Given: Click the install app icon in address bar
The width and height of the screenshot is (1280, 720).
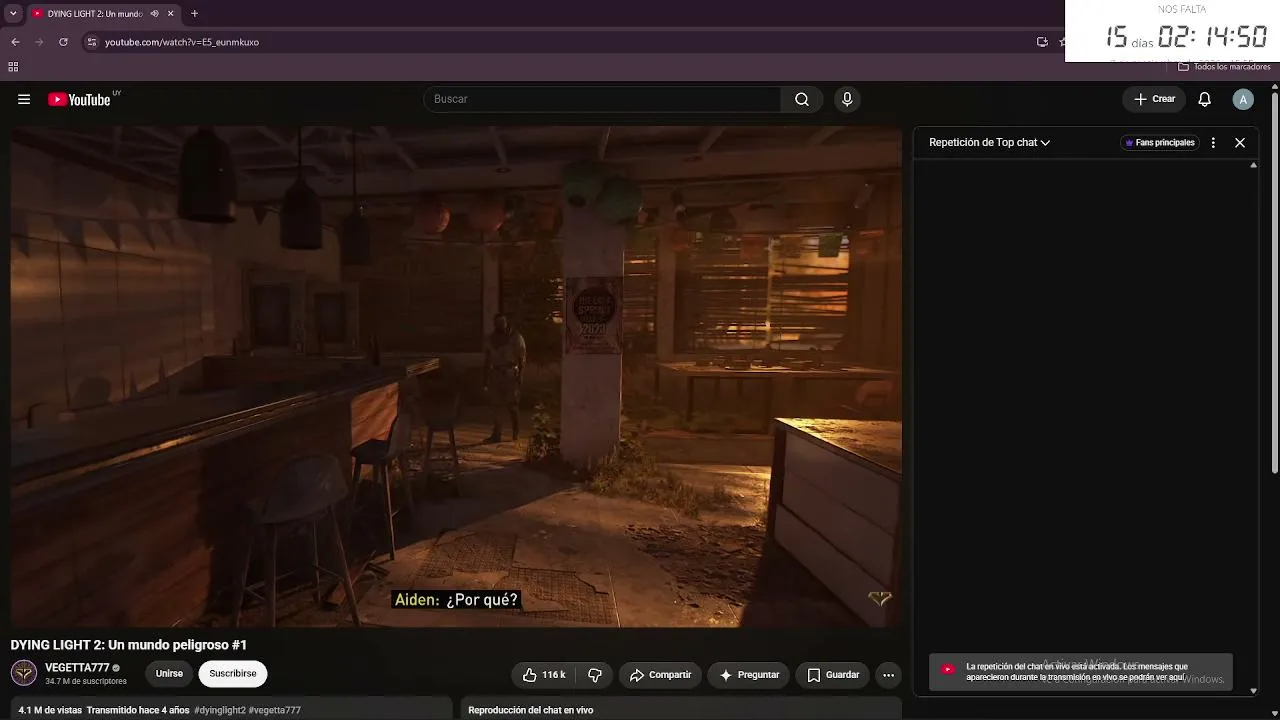Looking at the screenshot, I should coord(1042,42).
